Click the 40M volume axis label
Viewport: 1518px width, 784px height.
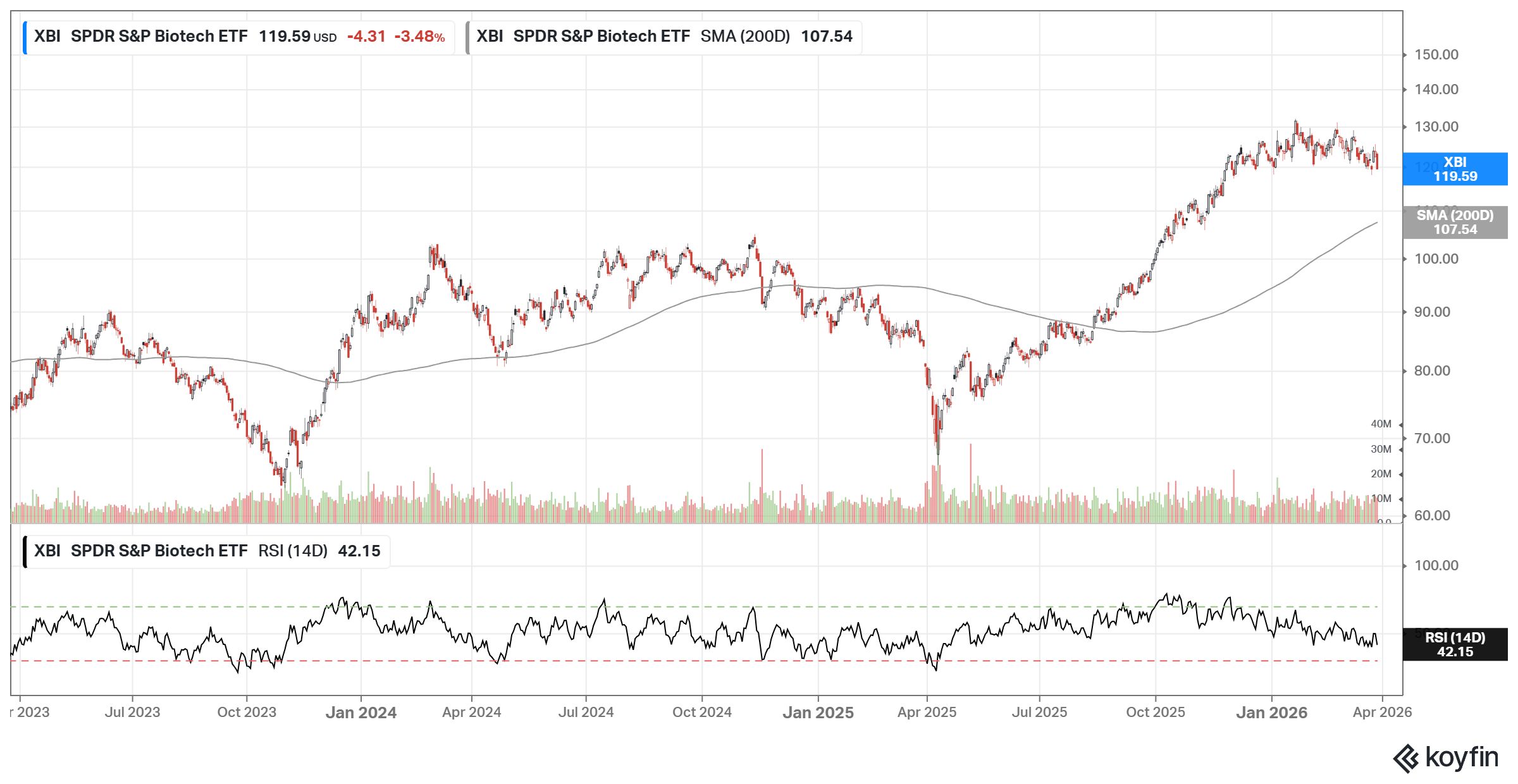[1381, 424]
